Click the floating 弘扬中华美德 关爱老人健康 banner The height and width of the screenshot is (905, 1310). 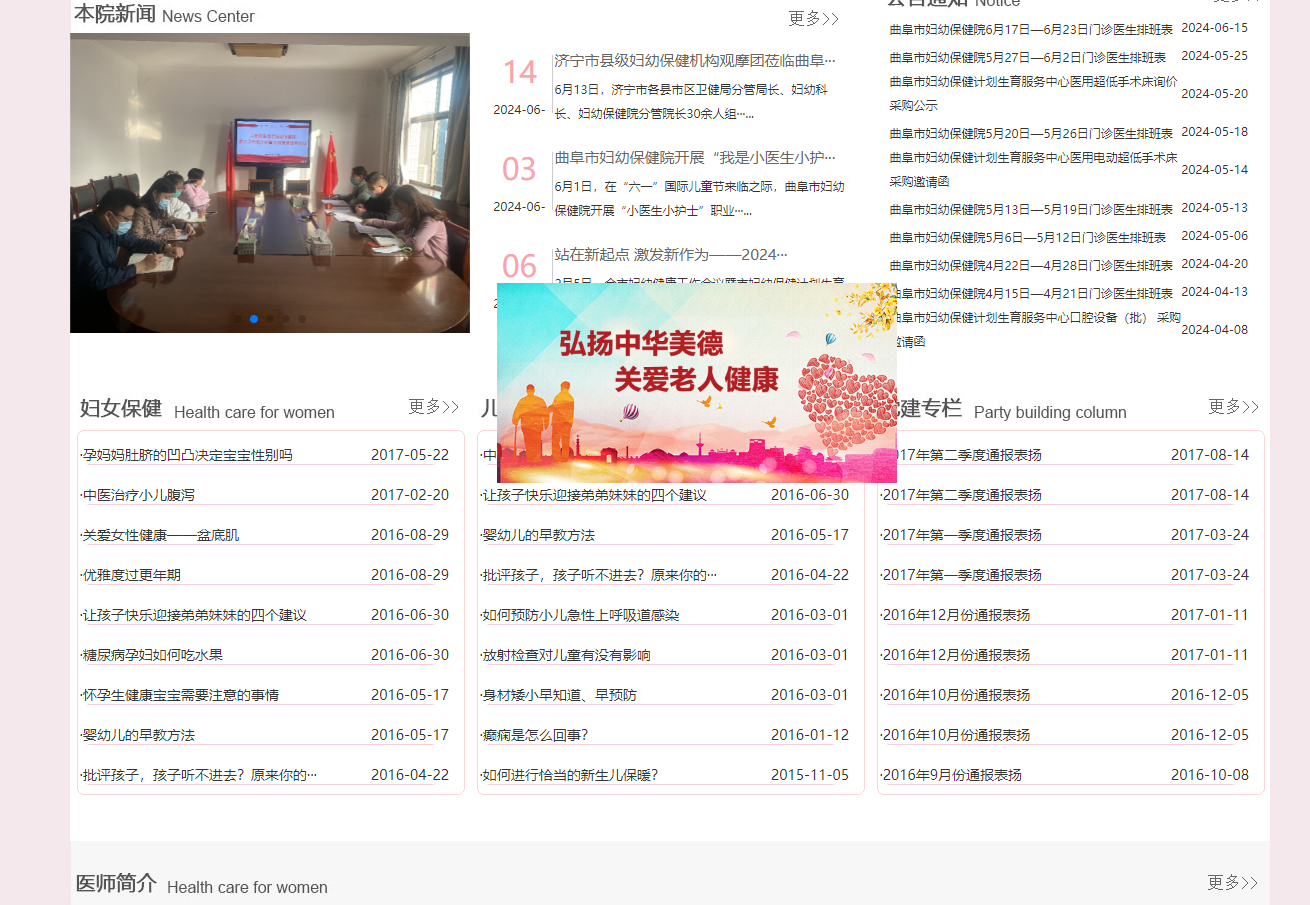(x=697, y=383)
